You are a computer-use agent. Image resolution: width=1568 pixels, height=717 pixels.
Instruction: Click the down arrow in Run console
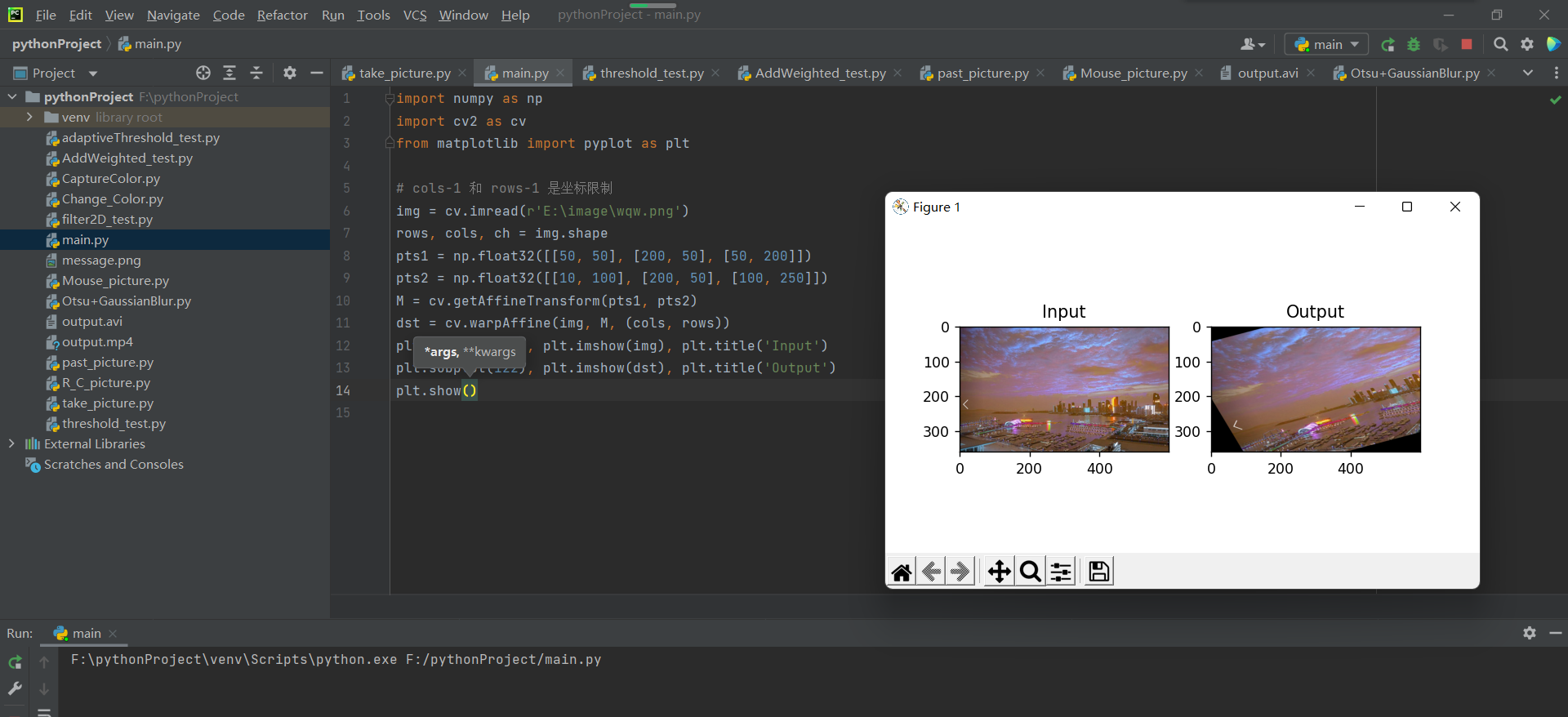[x=44, y=688]
